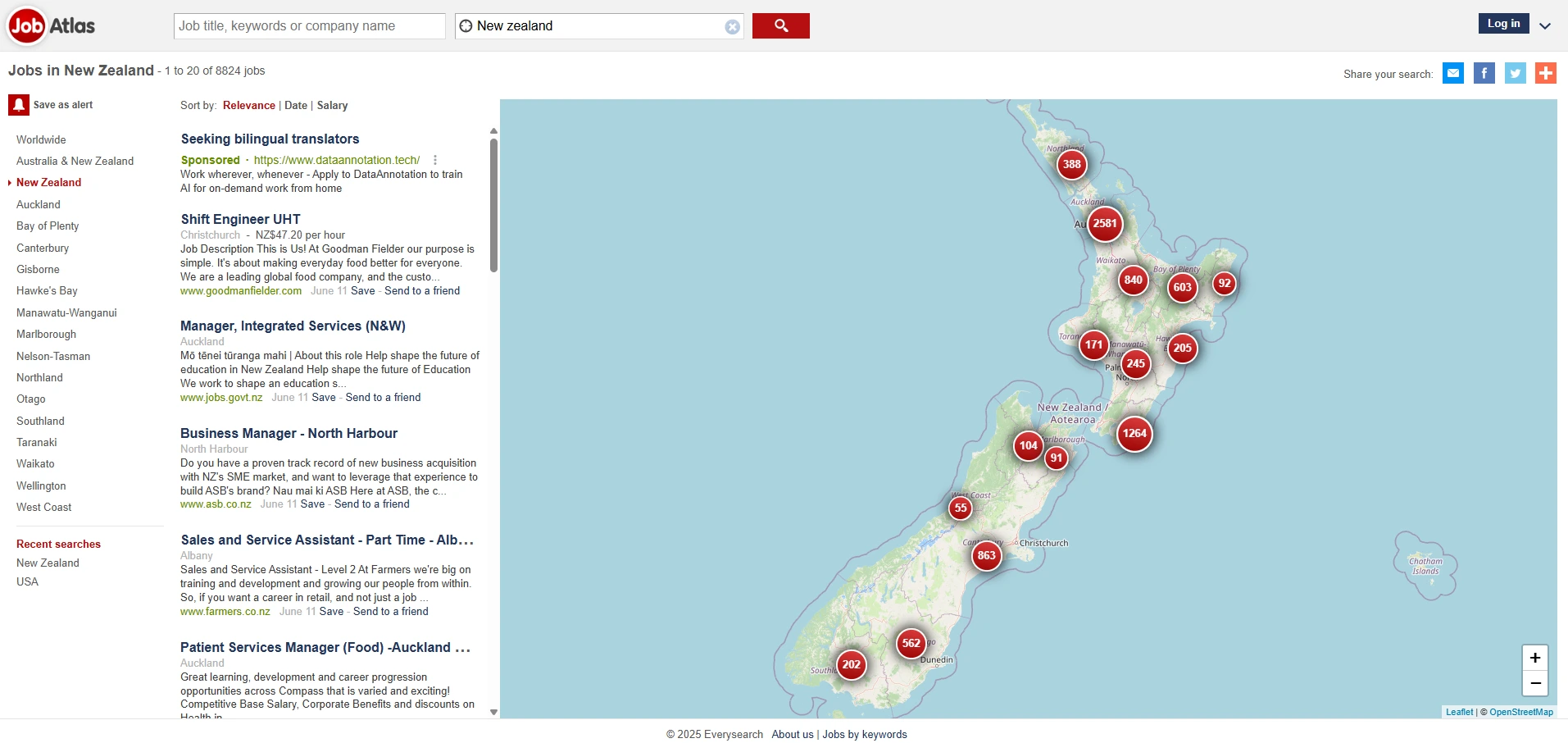The image size is (1568, 743).
Task: Filter jobs to Hawke's Bay region
Action: coord(47,290)
